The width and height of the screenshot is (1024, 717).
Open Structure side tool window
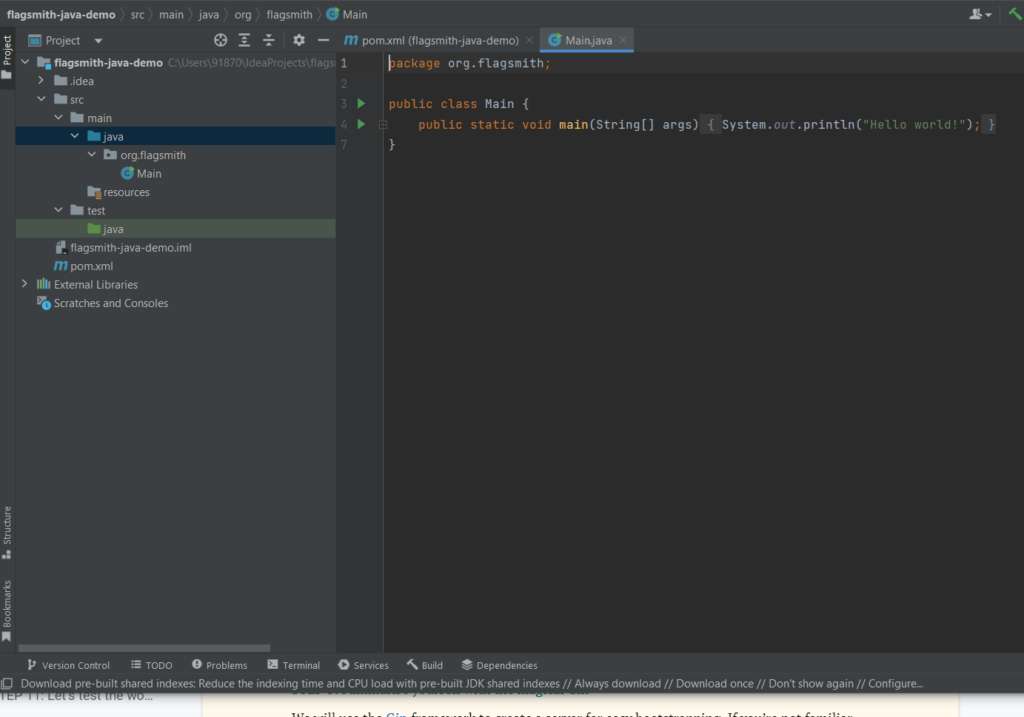pyautogui.click(x=7, y=533)
